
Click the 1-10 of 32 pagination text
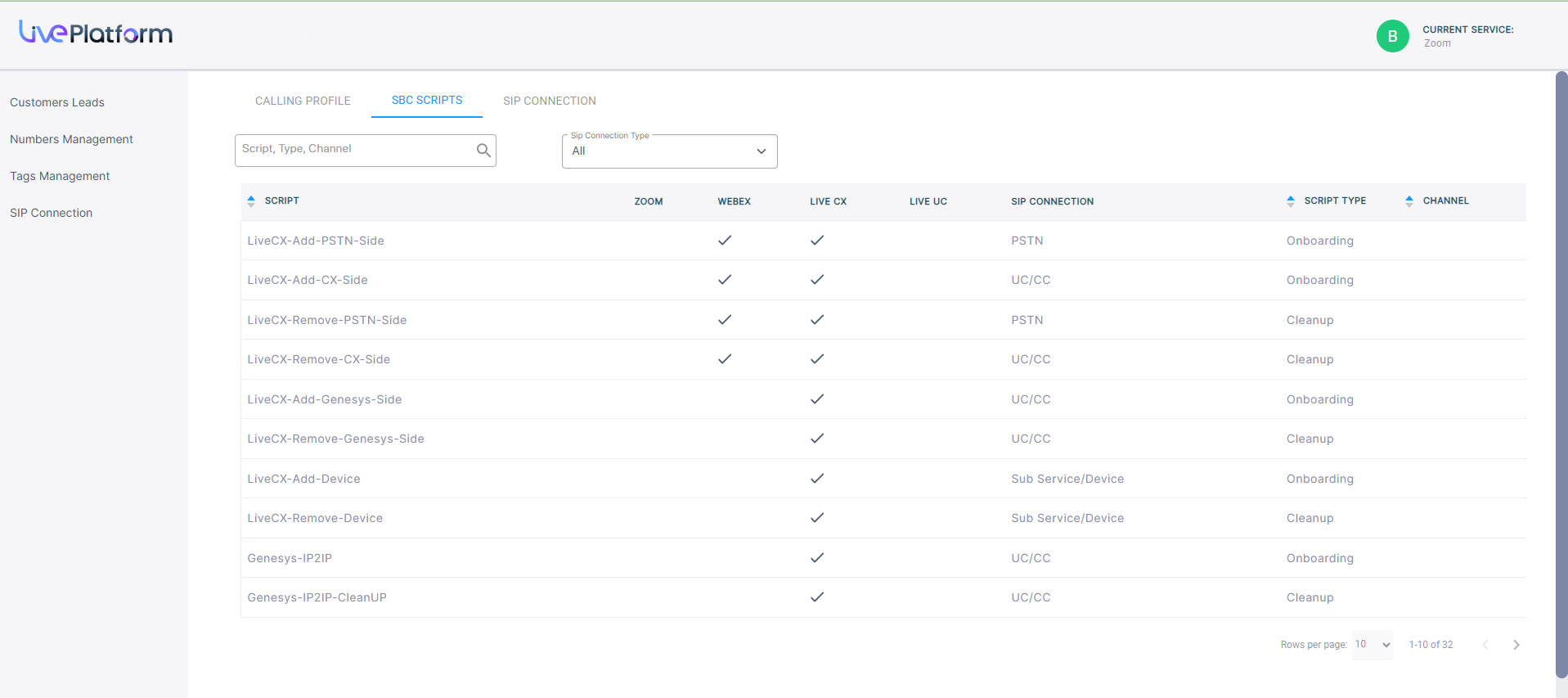pos(1431,645)
